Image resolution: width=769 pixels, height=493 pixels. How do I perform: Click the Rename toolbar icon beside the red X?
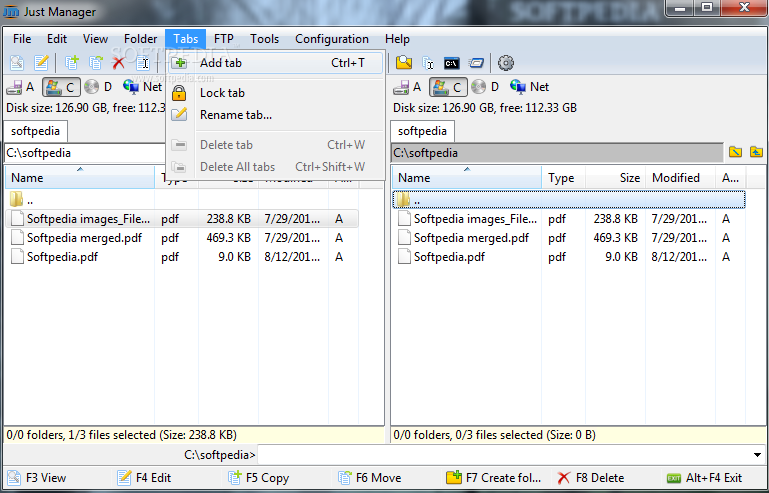143,63
